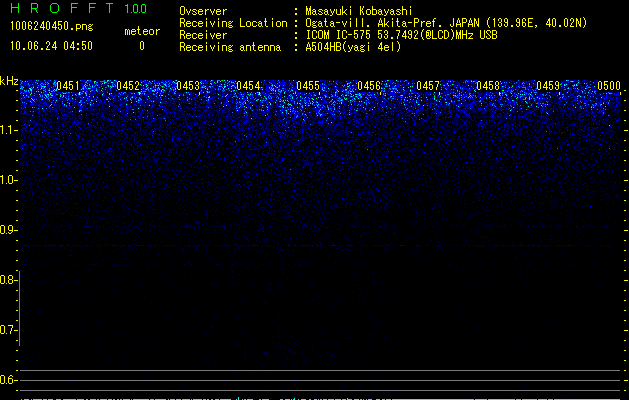629x400 pixels.
Task: Click the Ogata-vill. Akita-Pref. JAPAN location text
Action: (446, 23)
